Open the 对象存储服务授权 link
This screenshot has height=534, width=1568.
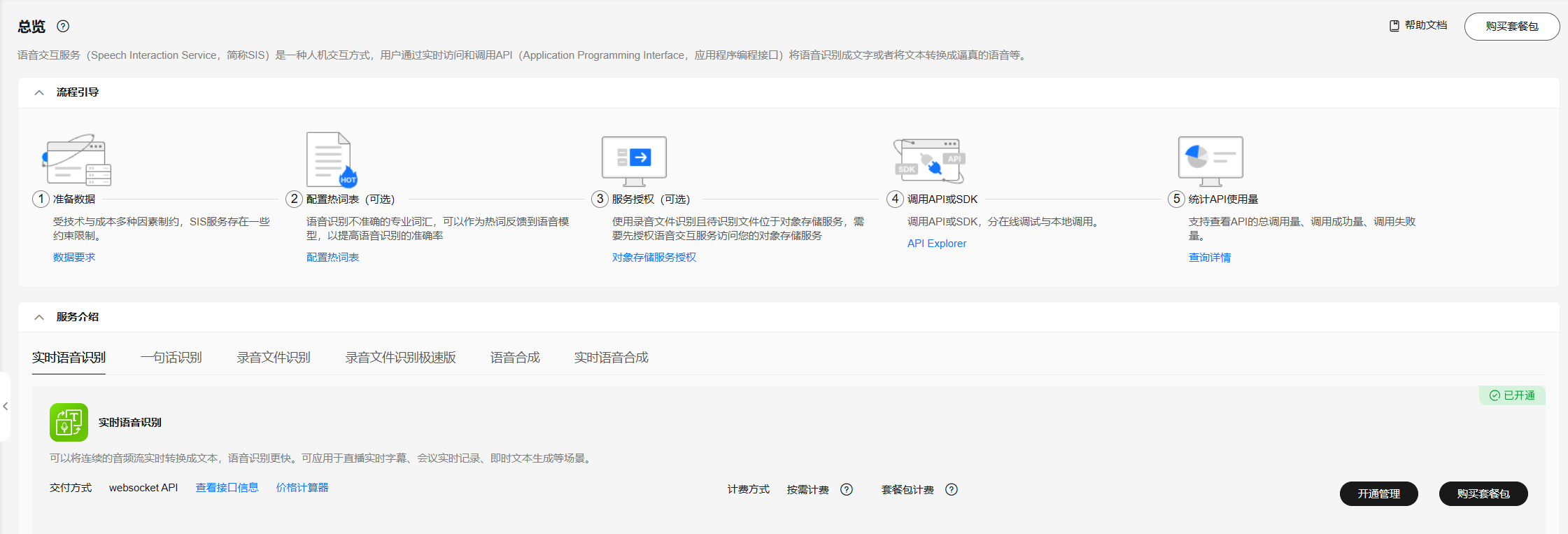654,258
